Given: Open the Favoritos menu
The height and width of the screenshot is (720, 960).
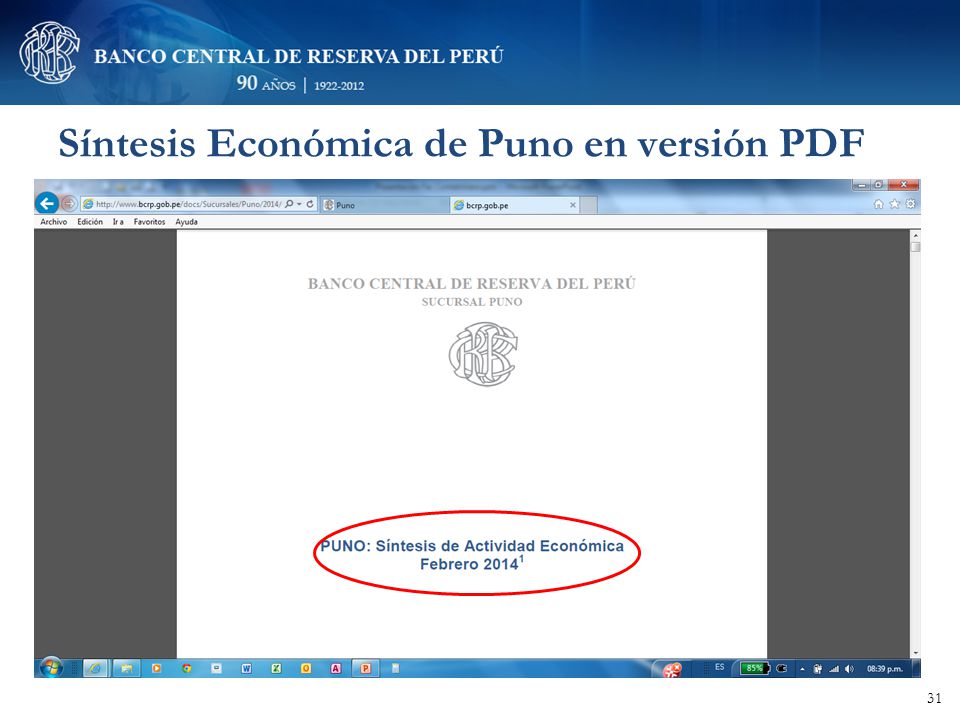Looking at the screenshot, I should tap(149, 222).
